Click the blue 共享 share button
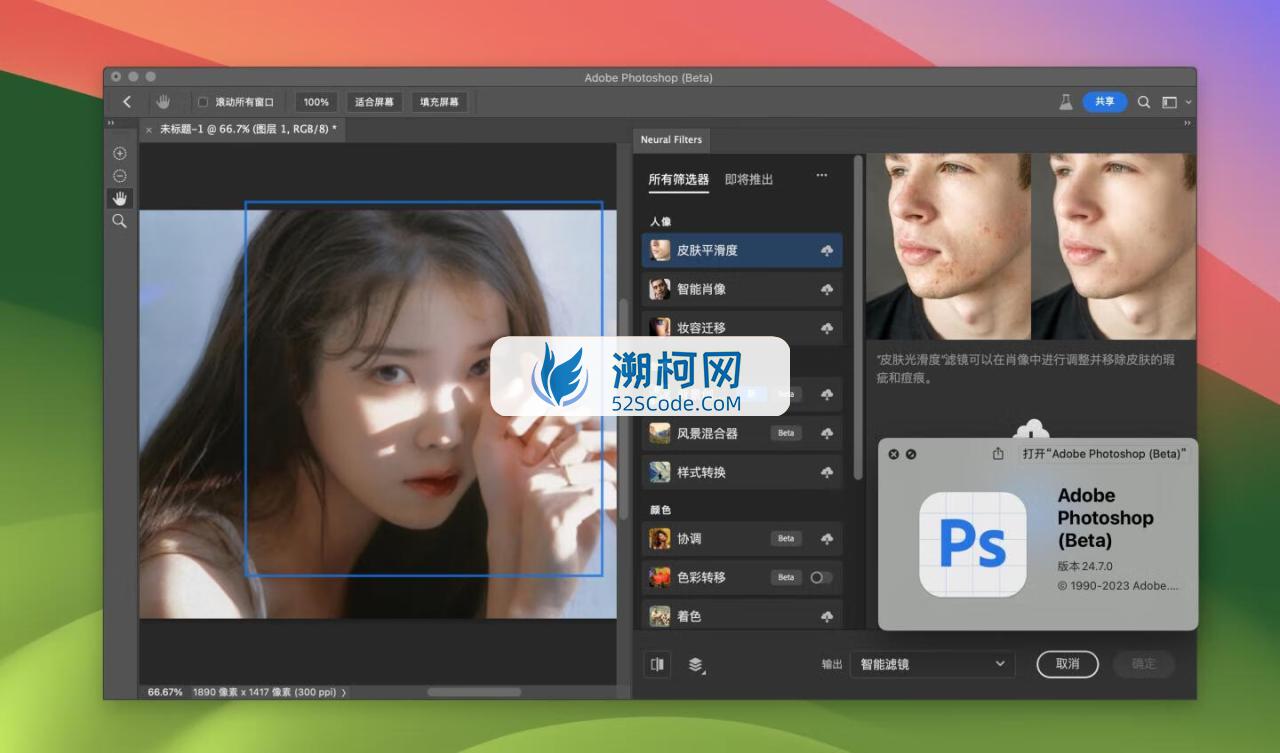 point(1104,102)
